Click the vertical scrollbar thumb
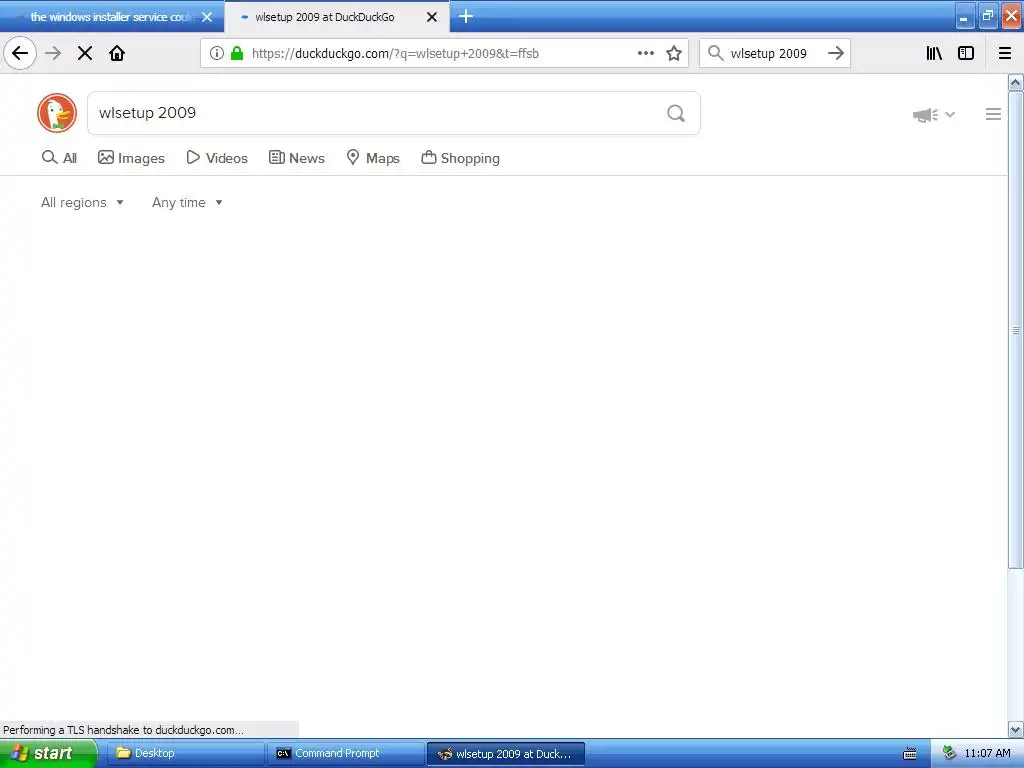The height and width of the screenshot is (768, 1024). pyautogui.click(x=1016, y=330)
